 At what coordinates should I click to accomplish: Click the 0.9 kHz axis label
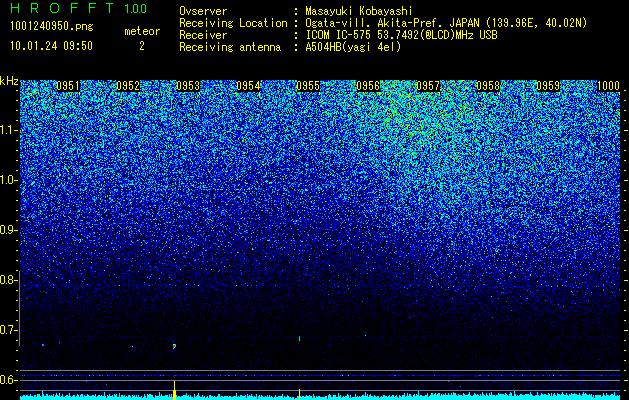(x=9, y=230)
